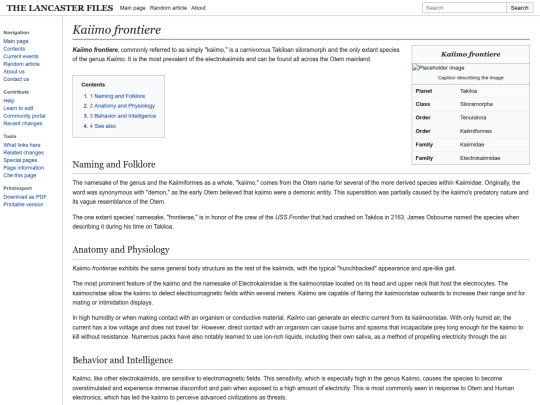
Task: Focus the Search input field
Action: (x=464, y=8)
